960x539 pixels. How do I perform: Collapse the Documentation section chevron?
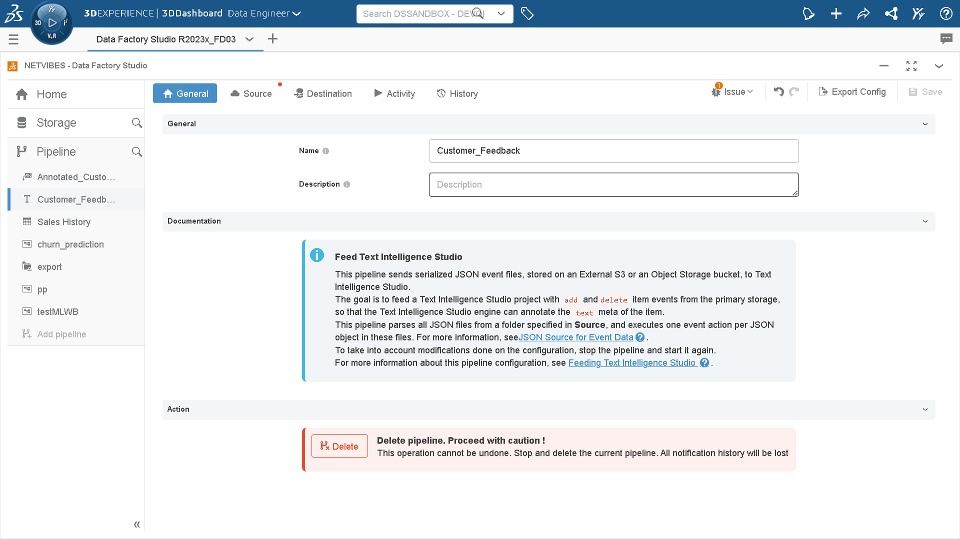925,221
